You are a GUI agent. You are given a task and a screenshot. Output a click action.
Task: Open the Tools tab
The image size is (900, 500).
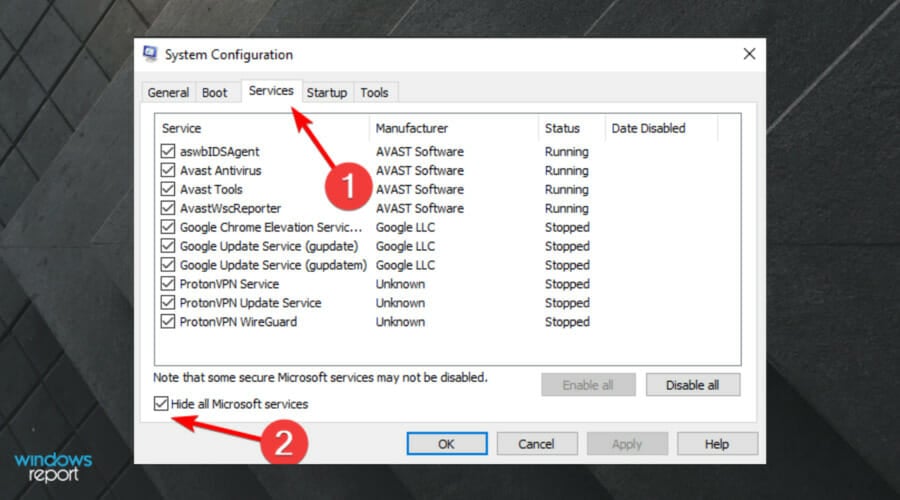coord(374,92)
